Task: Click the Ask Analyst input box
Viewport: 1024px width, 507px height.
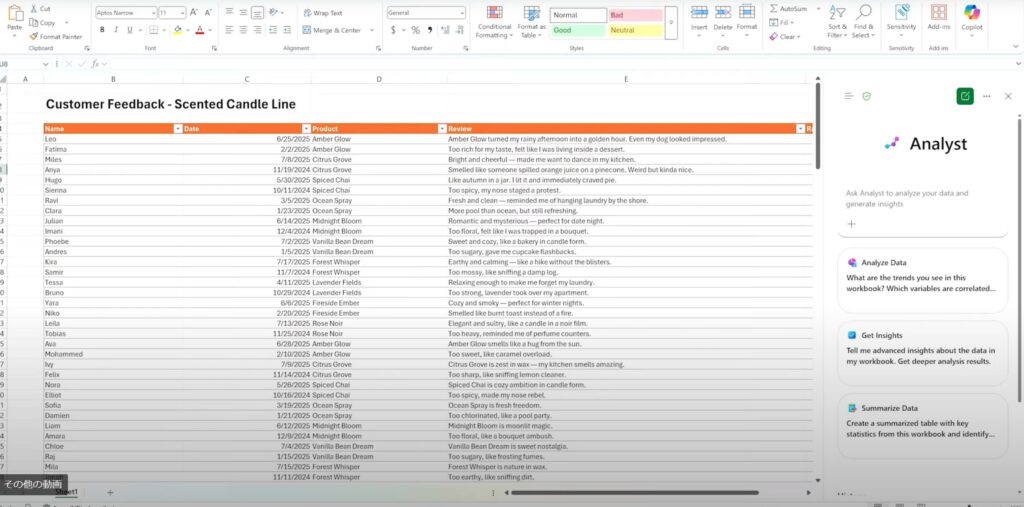Action: tap(922, 198)
